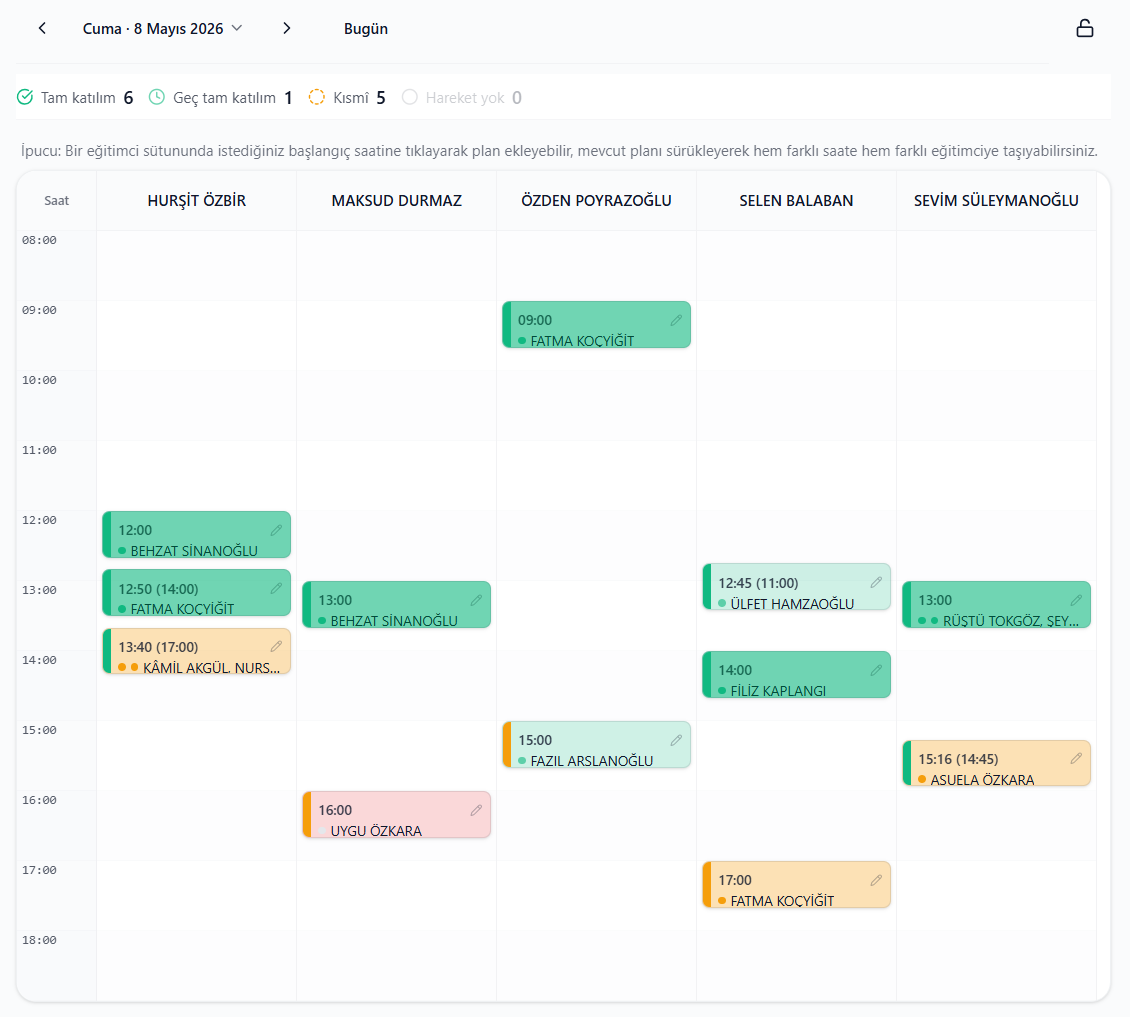The image size is (1130, 1017).
Task: Toggle the Geç tam katılım filter
Action: (x=221, y=97)
